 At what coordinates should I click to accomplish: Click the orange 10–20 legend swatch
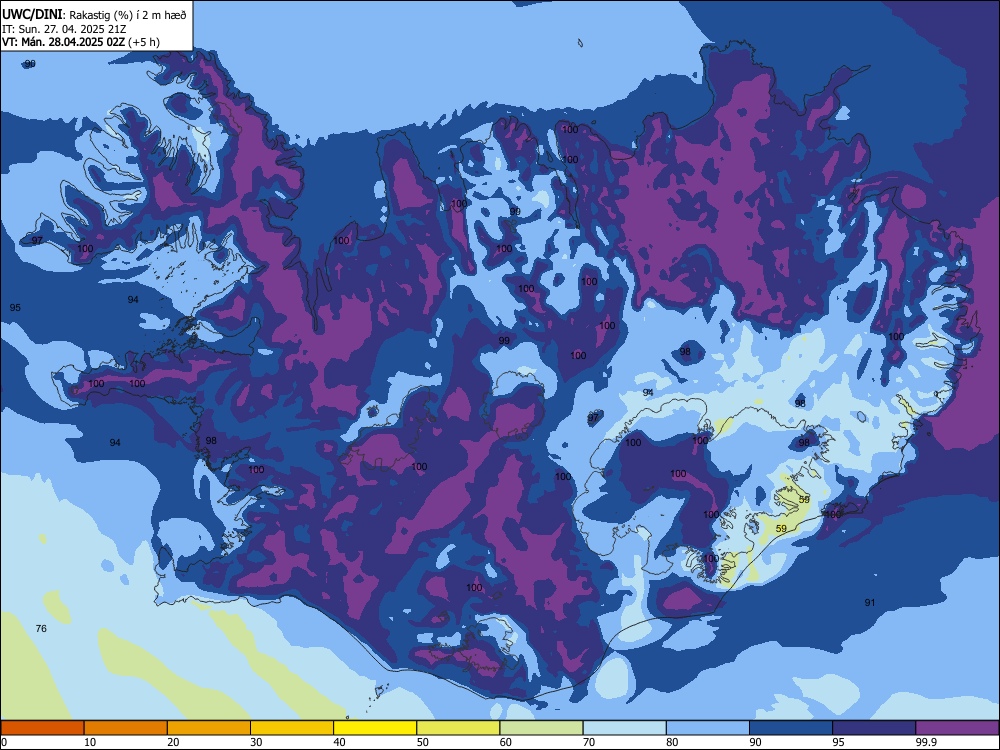pyautogui.click(x=126, y=728)
